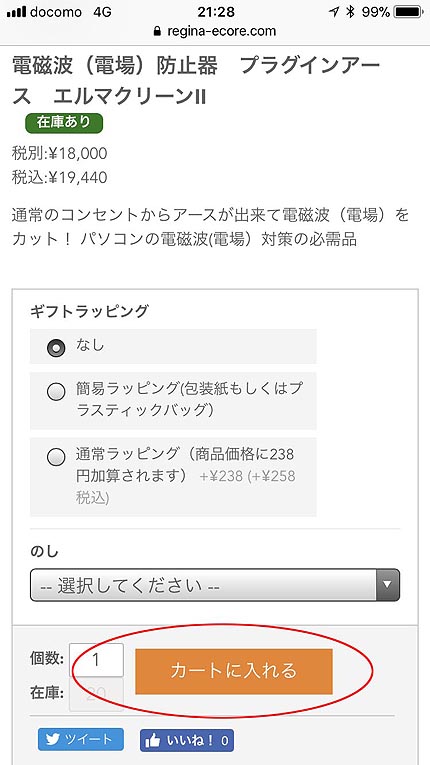The image size is (430, 765).
Task: Choose 簡易ラッピング radio button
Action: tap(56, 392)
